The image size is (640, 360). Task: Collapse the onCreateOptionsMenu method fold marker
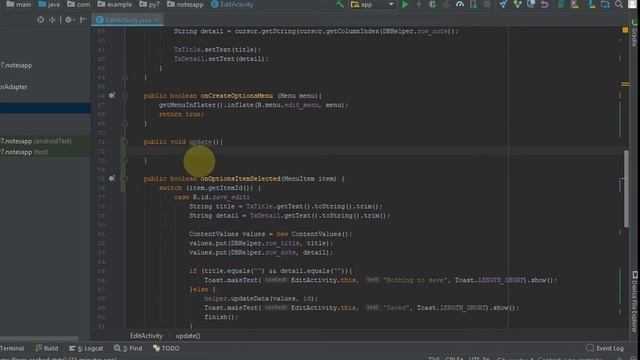pyautogui.click(x=125, y=96)
